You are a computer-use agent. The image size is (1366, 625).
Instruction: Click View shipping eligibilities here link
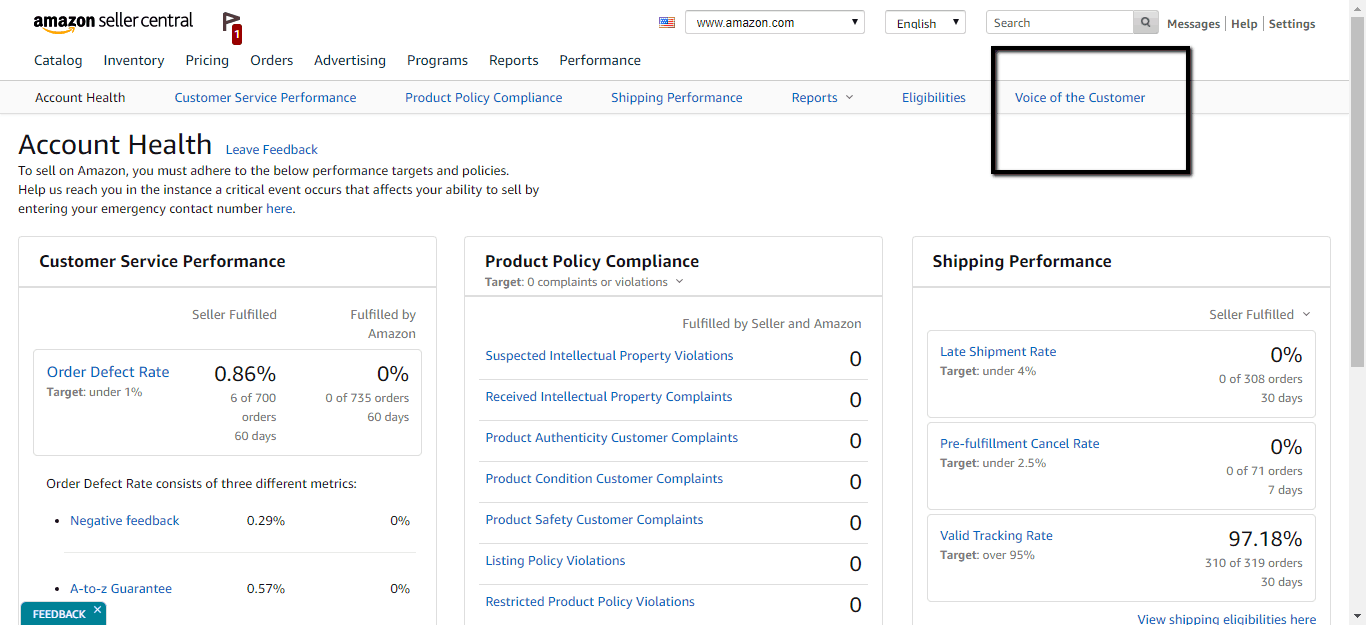[1227, 619]
